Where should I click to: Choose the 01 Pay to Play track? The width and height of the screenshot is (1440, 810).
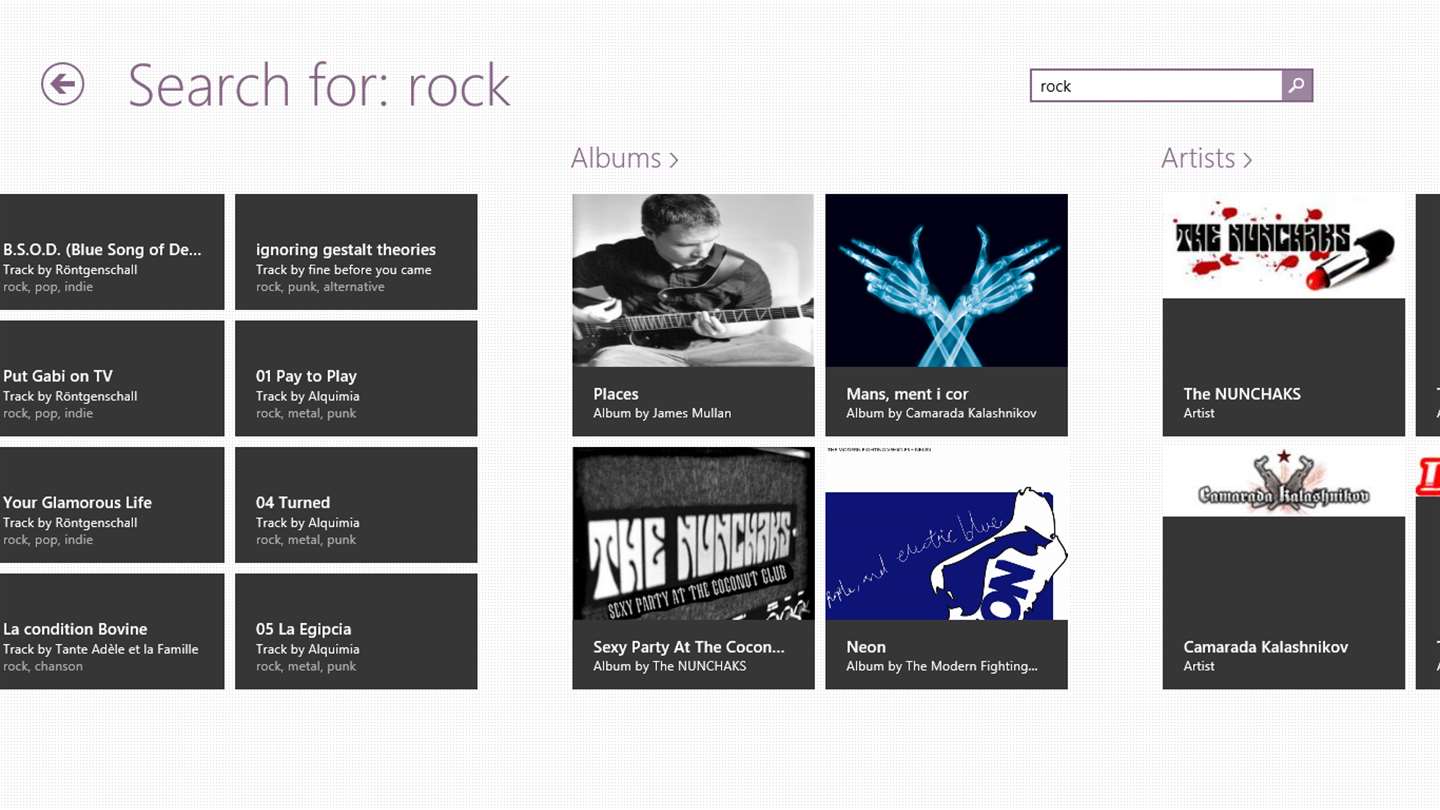coord(356,378)
